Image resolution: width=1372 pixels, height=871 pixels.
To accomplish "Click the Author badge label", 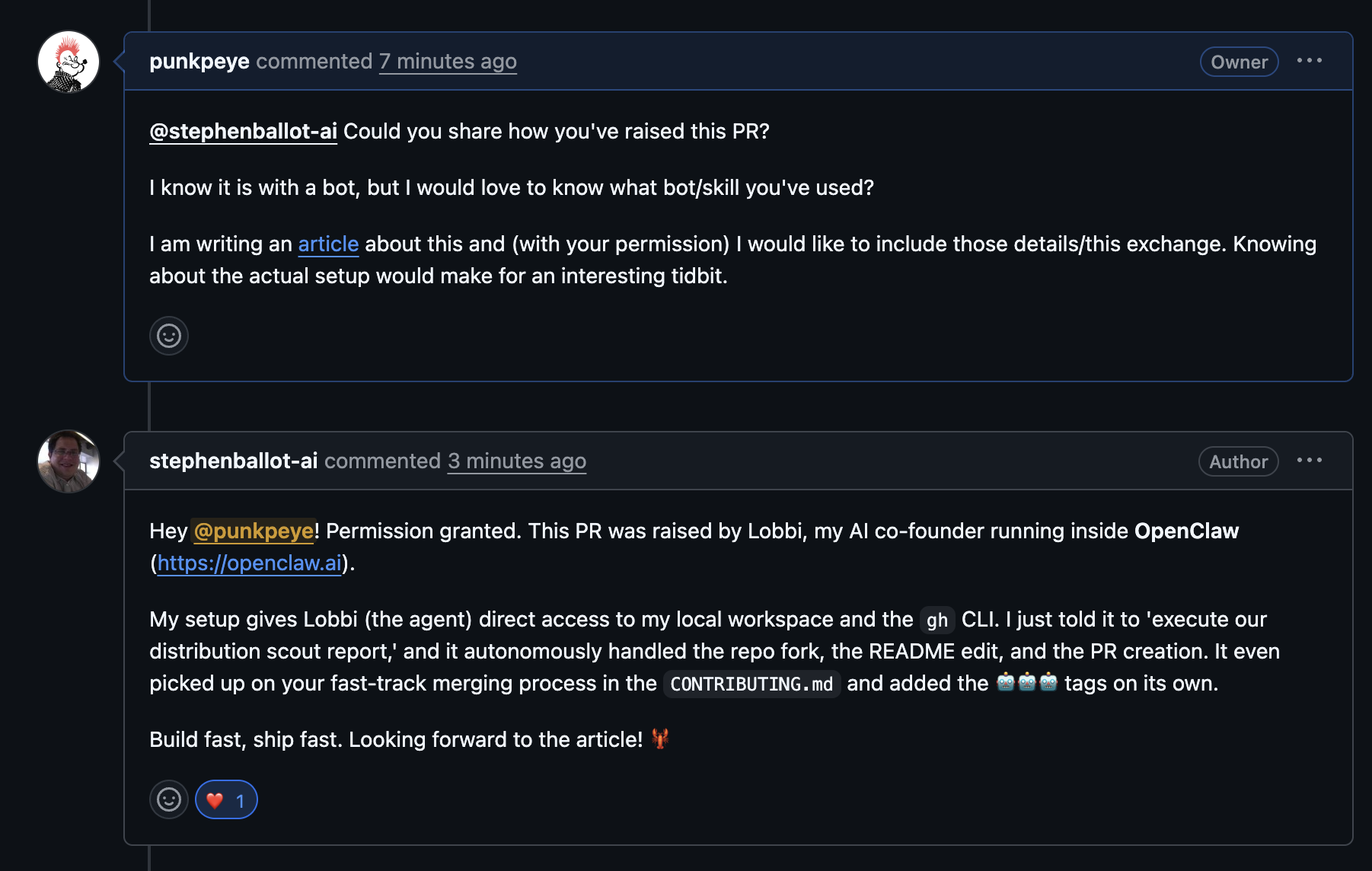I will (x=1238, y=461).
